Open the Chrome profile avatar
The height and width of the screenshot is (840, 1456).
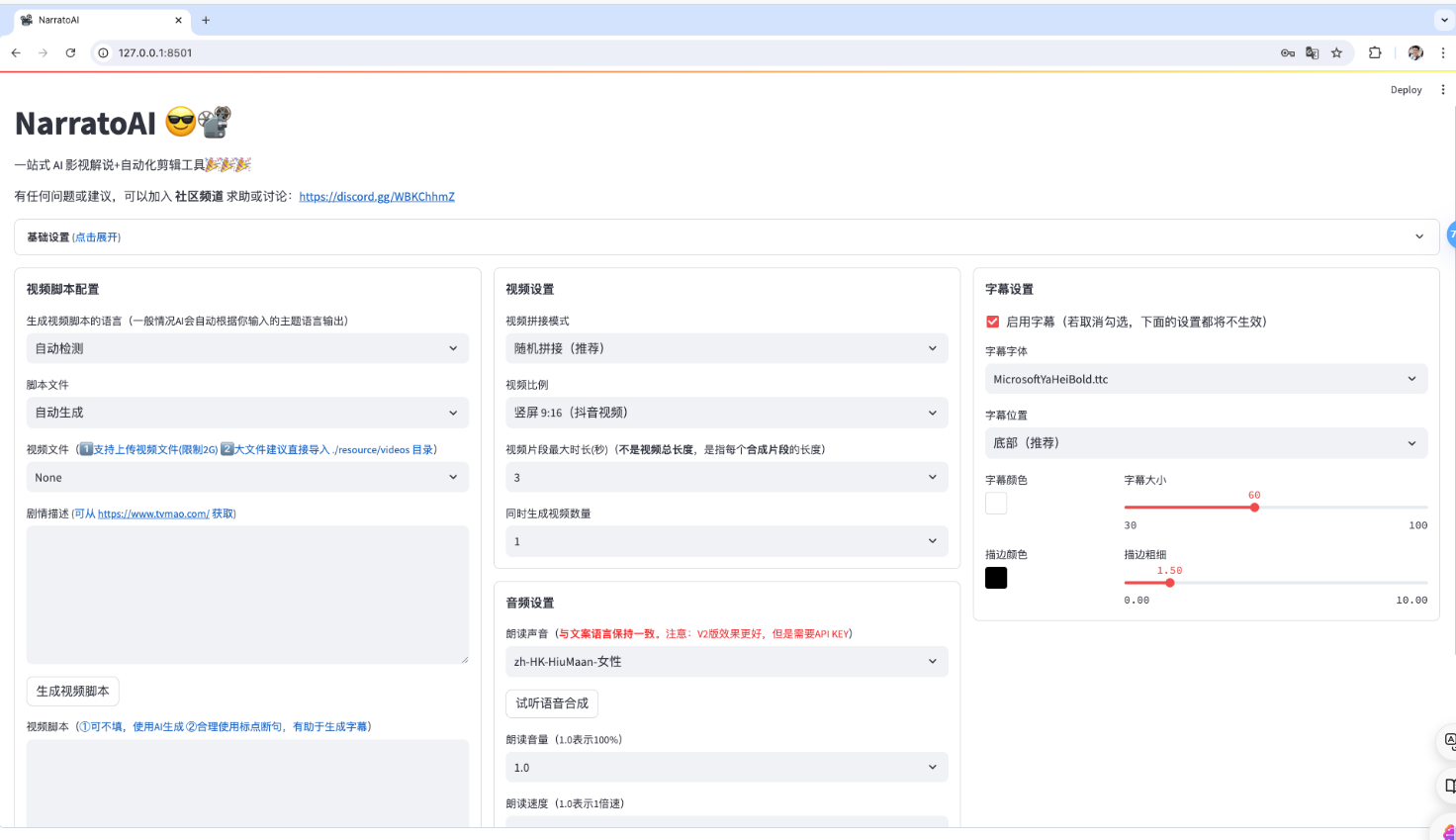pyautogui.click(x=1415, y=53)
